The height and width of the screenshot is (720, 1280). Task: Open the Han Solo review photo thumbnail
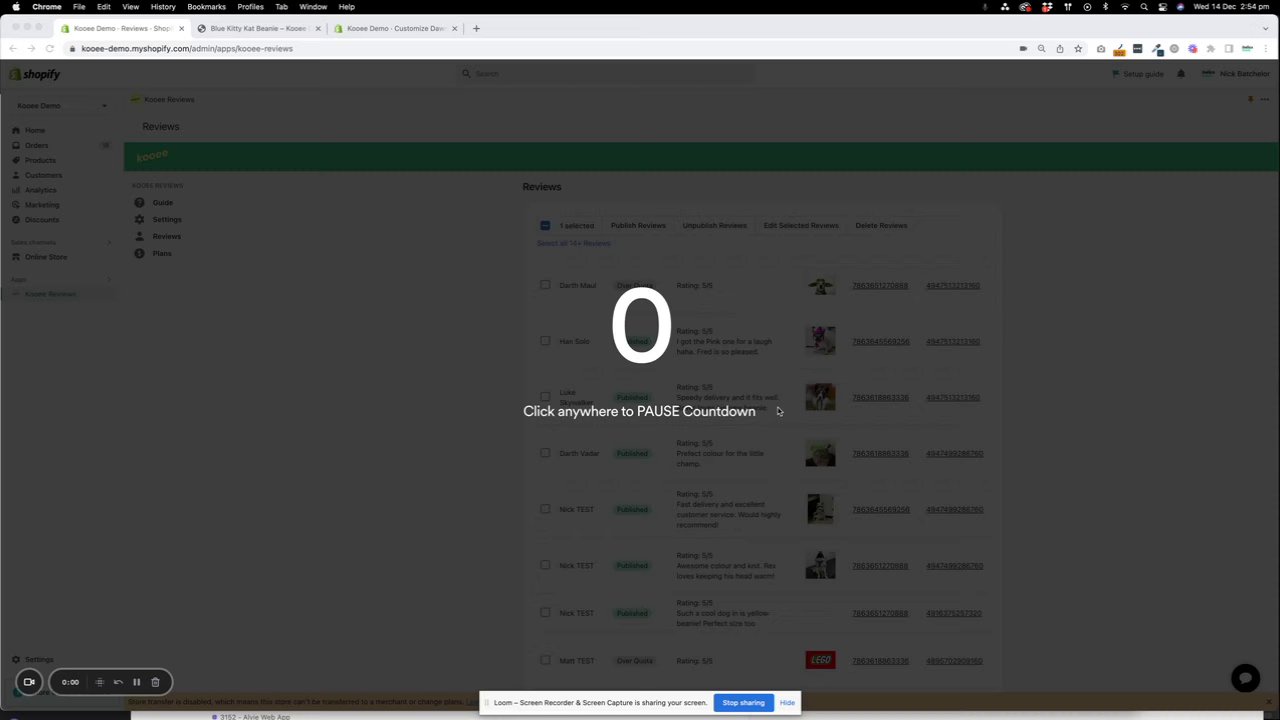coord(821,341)
